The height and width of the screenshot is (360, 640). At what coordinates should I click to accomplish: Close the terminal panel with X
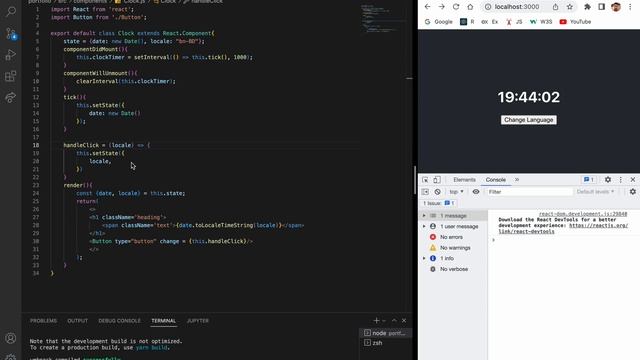tap(404, 320)
